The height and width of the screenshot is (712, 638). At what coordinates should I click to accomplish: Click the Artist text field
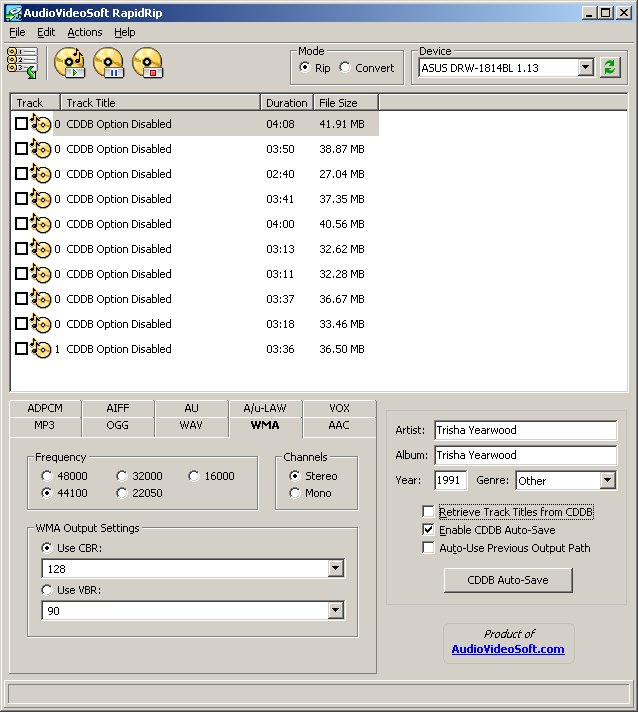[x=525, y=430]
